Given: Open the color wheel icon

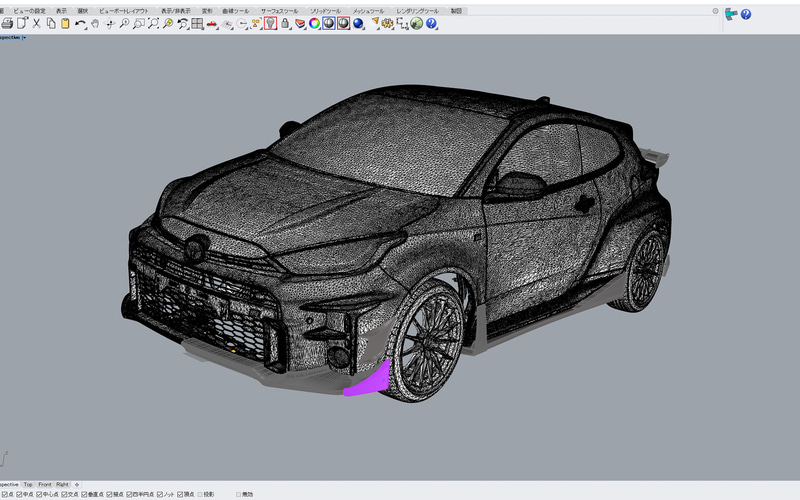Looking at the screenshot, I should pyautogui.click(x=313, y=23).
